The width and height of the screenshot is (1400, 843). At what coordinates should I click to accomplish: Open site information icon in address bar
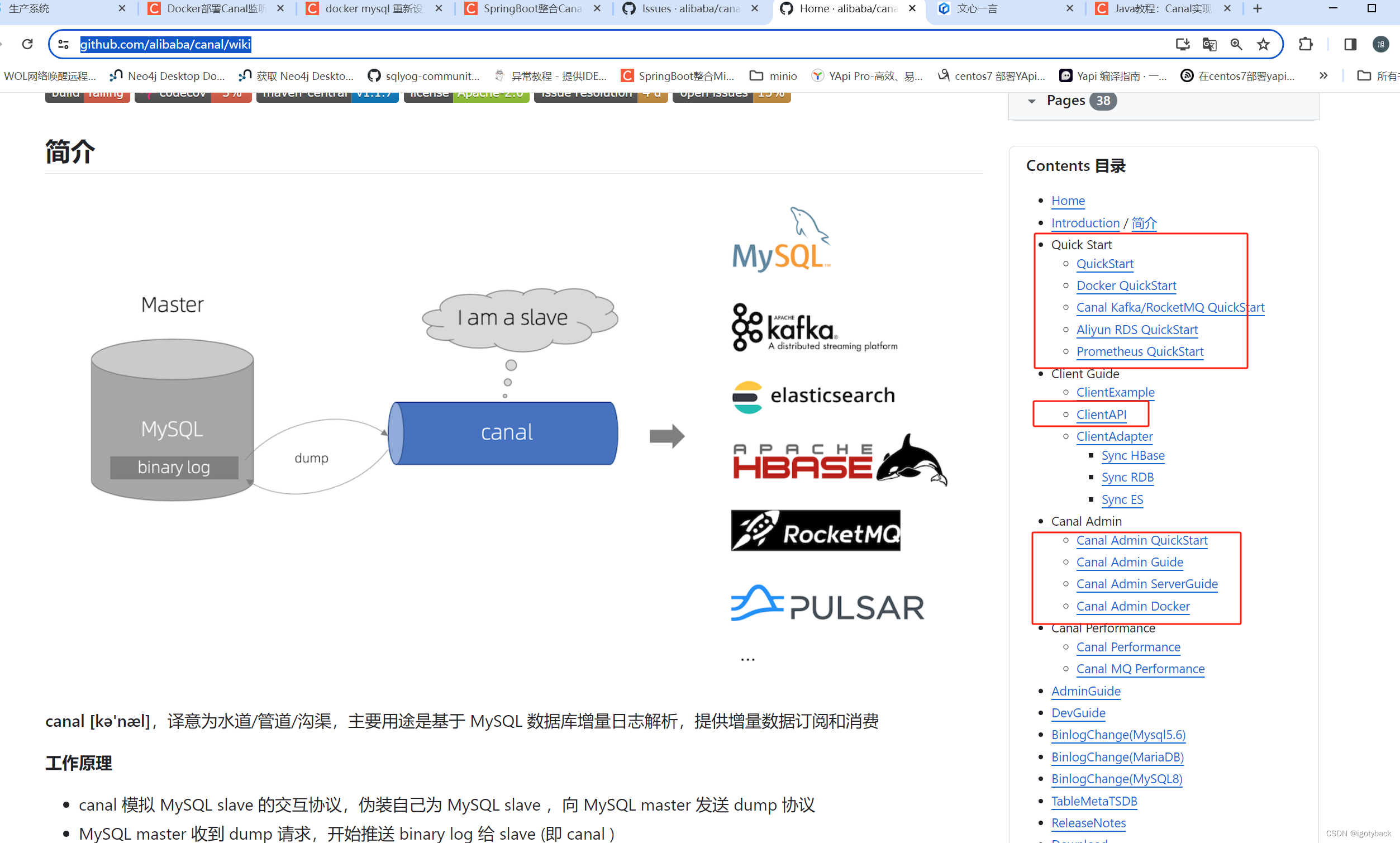click(64, 44)
